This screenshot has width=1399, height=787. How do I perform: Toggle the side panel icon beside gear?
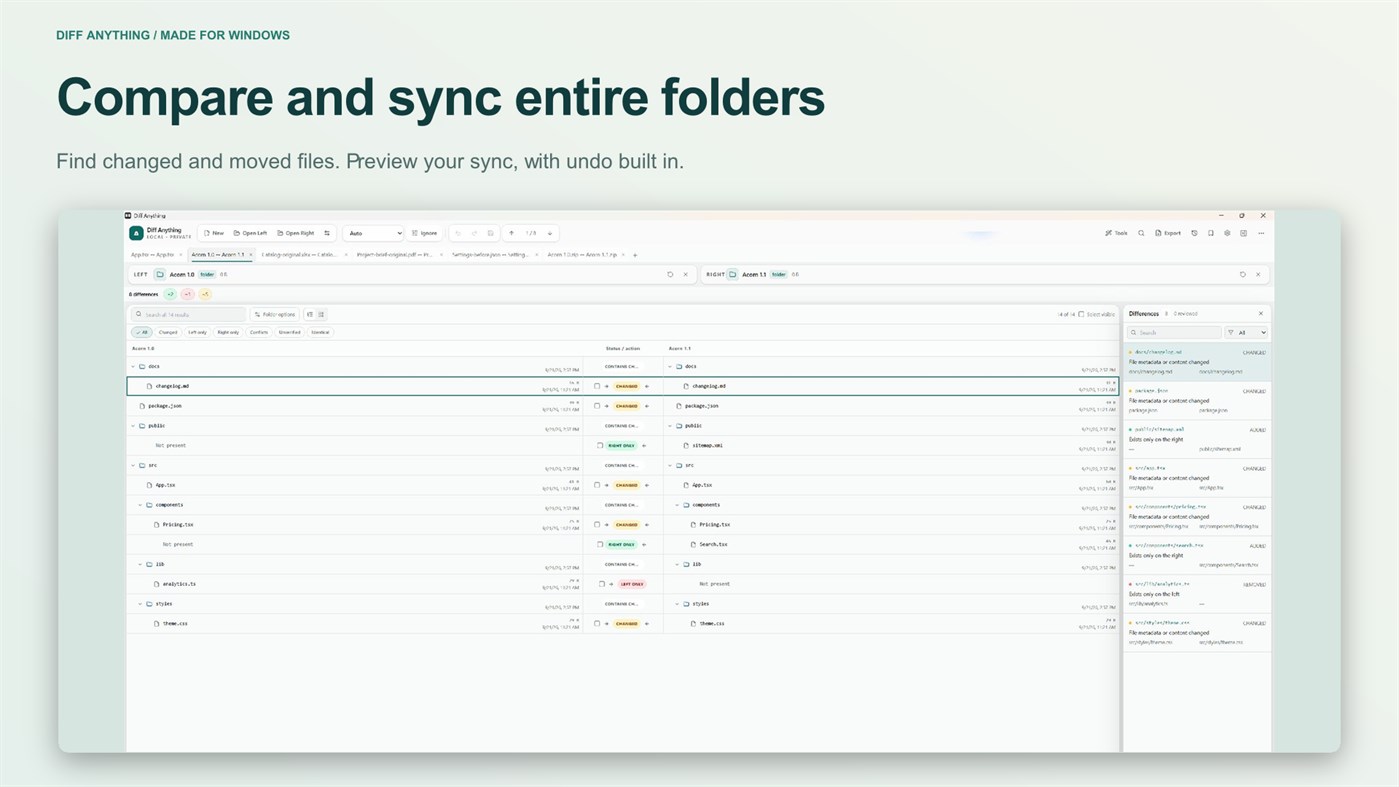pos(1243,233)
